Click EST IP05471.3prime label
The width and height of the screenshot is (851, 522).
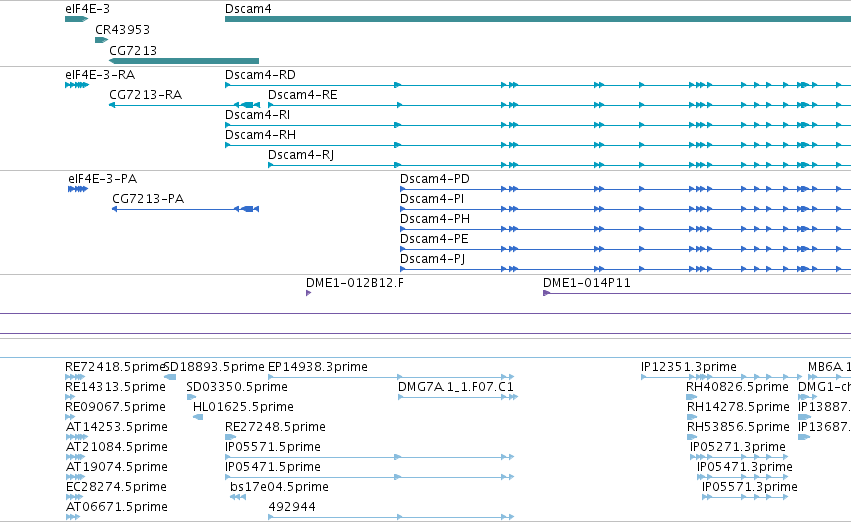[745, 467]
